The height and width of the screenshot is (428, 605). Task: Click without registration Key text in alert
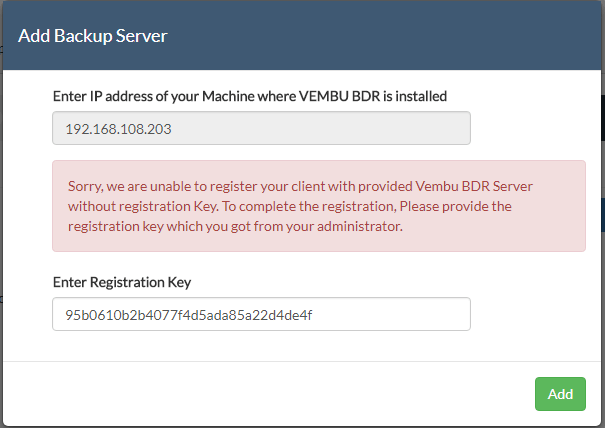pyautogui.click(x=143, y=206)
